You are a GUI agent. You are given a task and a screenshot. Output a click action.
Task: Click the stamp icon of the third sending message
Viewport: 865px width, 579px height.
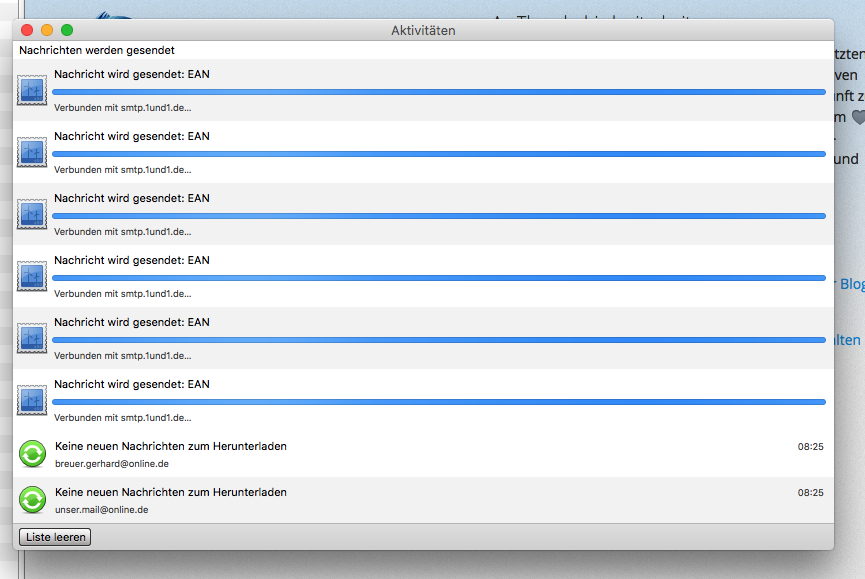tap(32, 214)
